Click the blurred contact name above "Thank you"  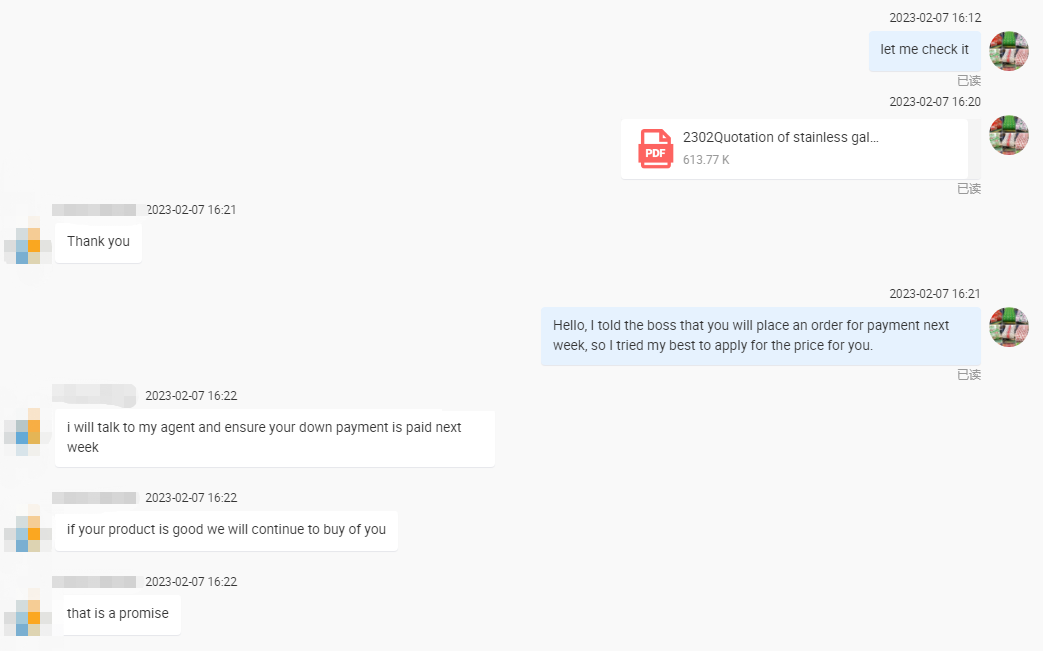tap(94, 210)
